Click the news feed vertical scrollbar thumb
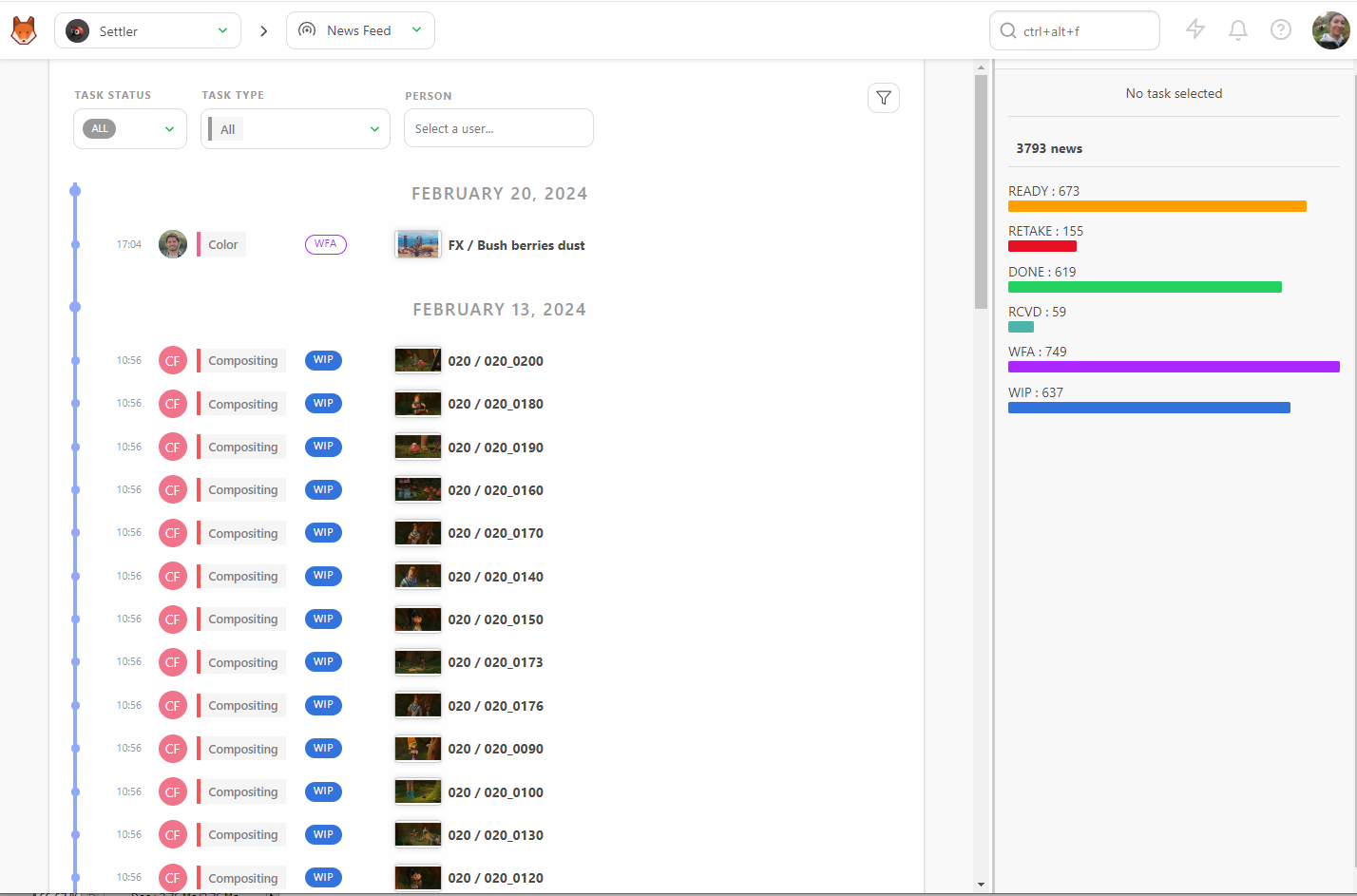 [x=982, y=191]
